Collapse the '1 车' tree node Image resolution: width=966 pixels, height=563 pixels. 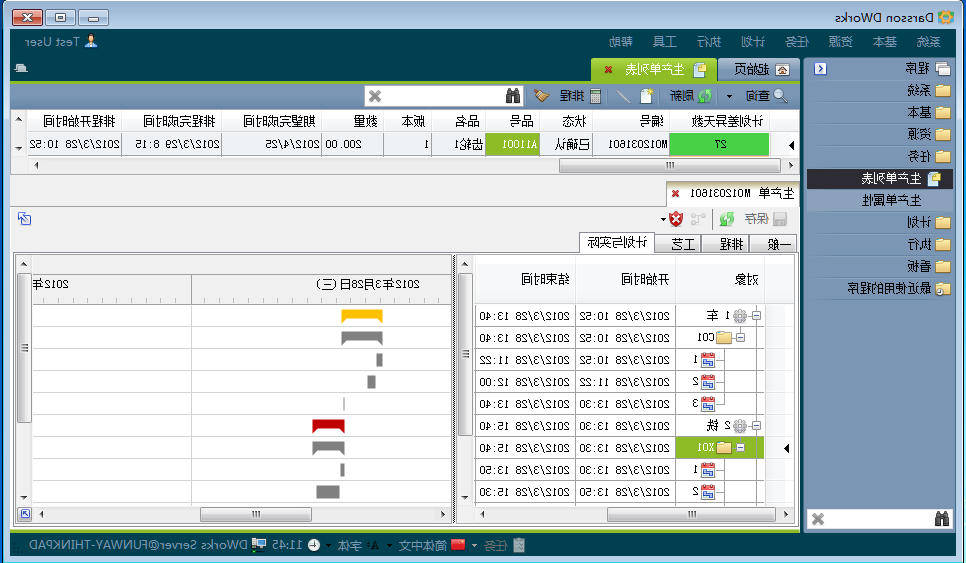click(x=756, y=315)
